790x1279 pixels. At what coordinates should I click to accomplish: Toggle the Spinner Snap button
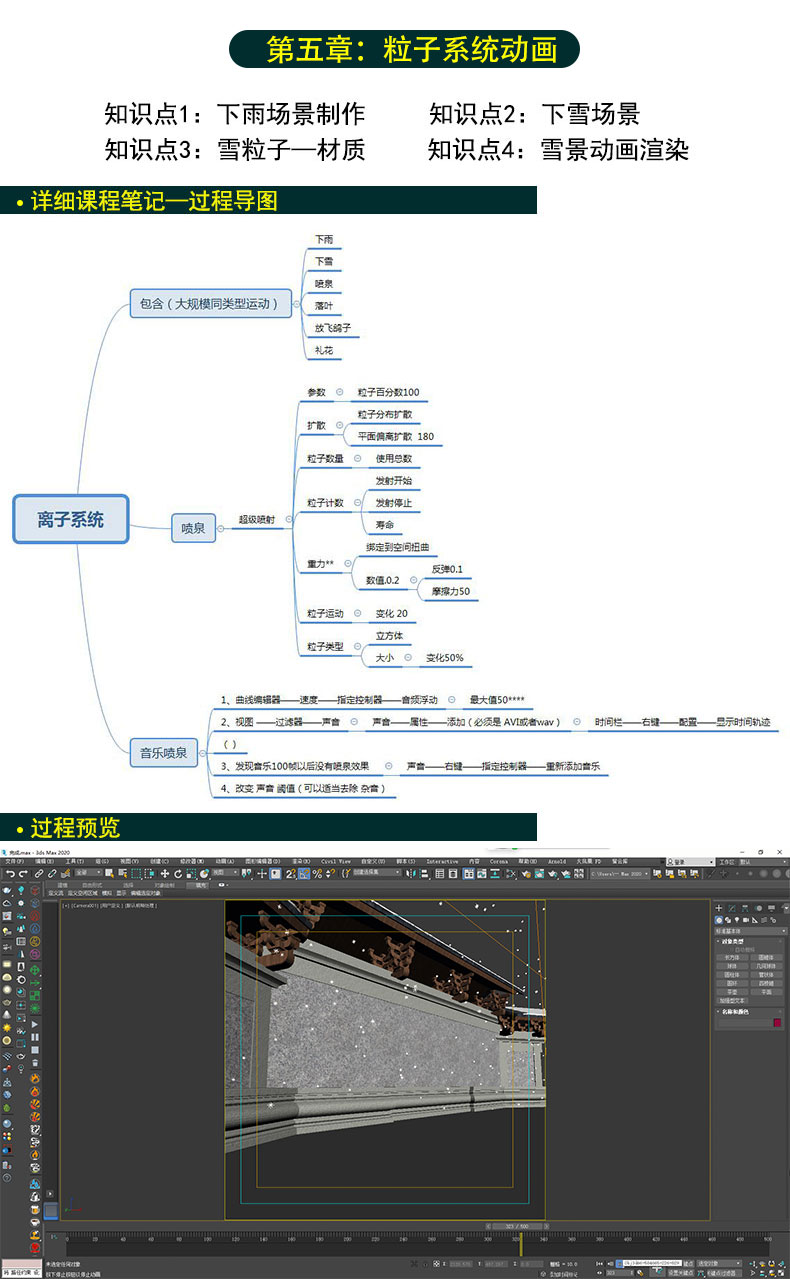(330, 873)
